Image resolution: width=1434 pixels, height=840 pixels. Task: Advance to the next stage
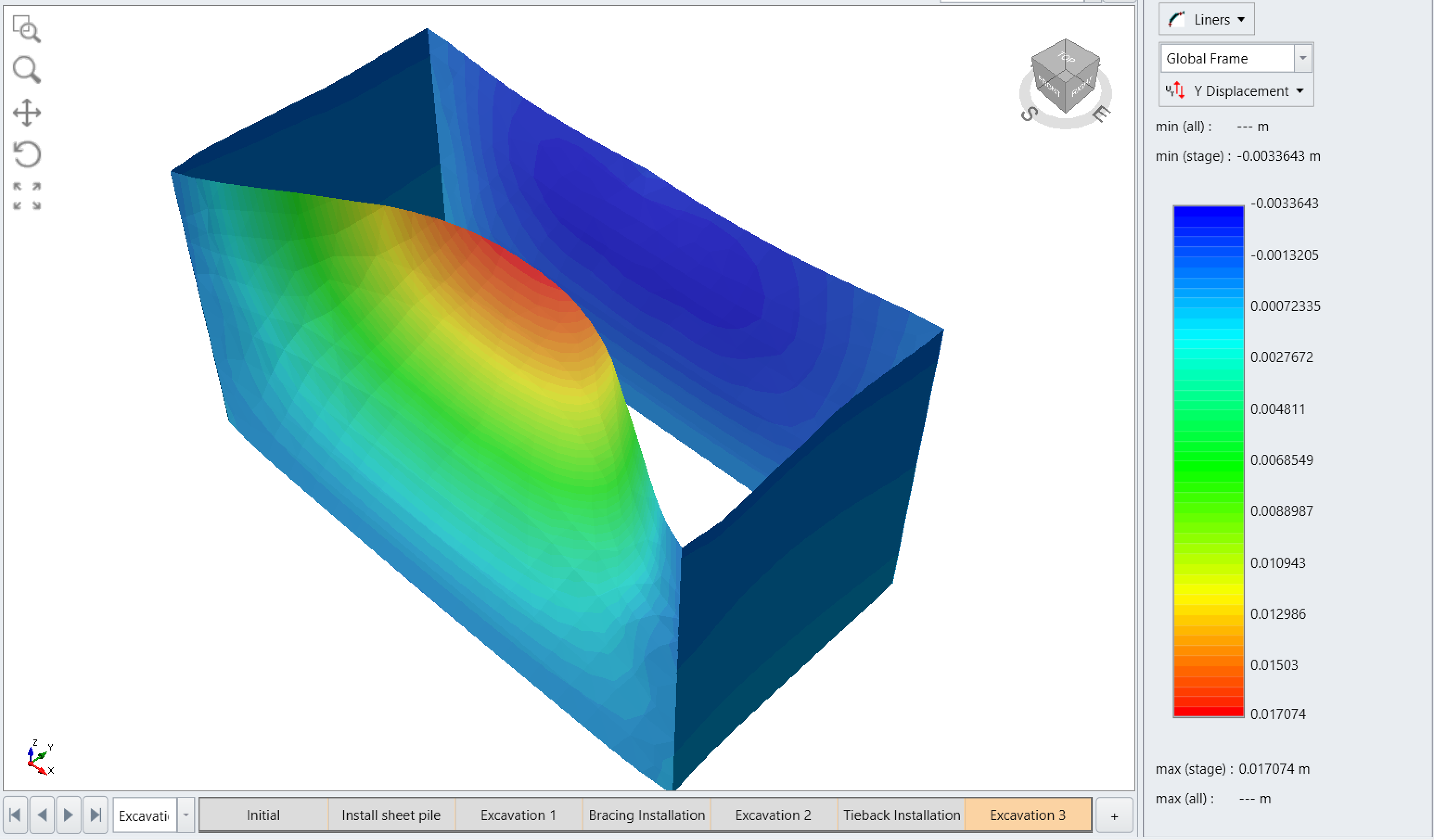tap(69, 815)
